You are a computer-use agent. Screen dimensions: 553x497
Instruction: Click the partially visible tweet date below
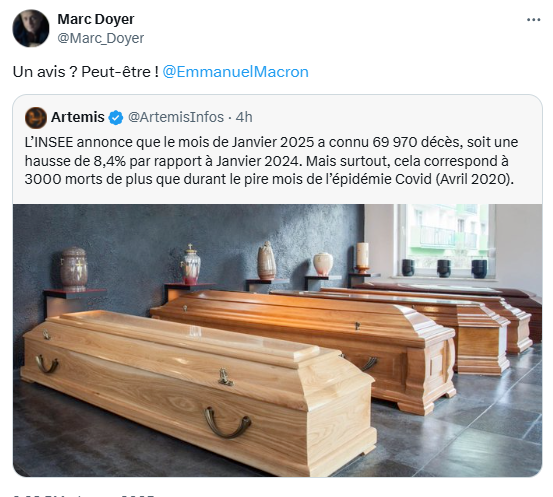click(x=84, y=495)
